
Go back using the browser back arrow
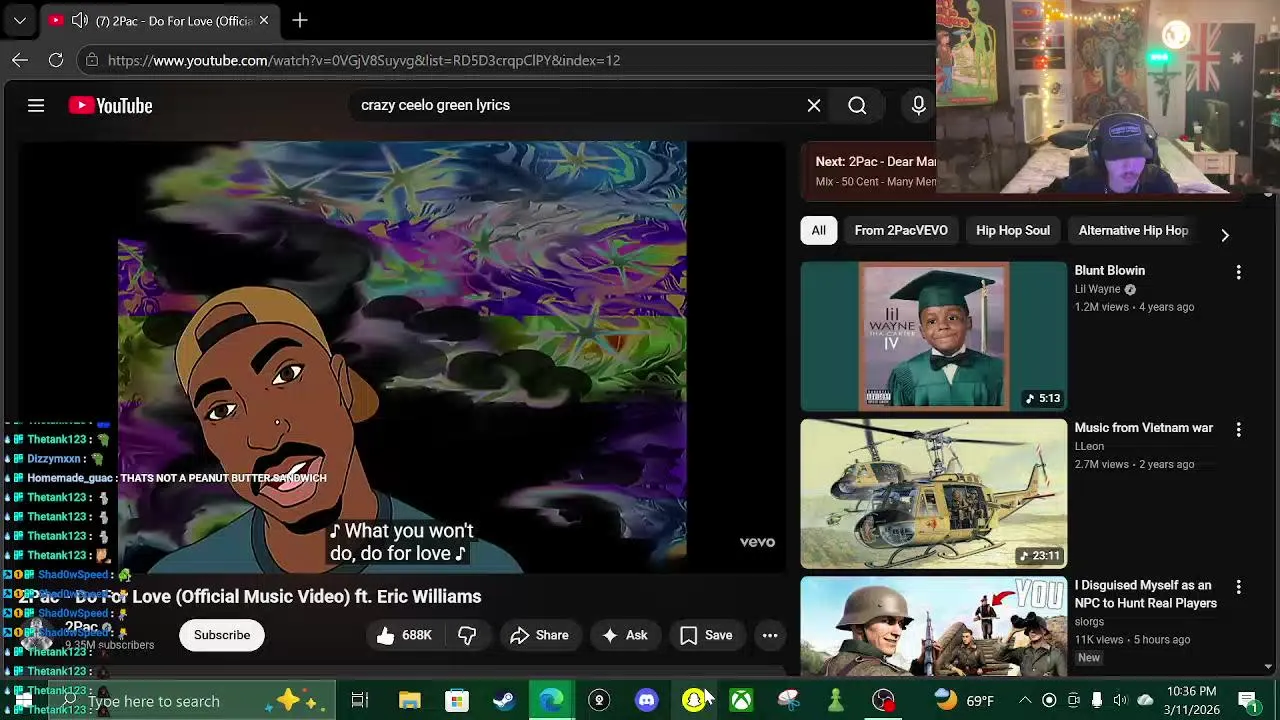pos(20,60)
